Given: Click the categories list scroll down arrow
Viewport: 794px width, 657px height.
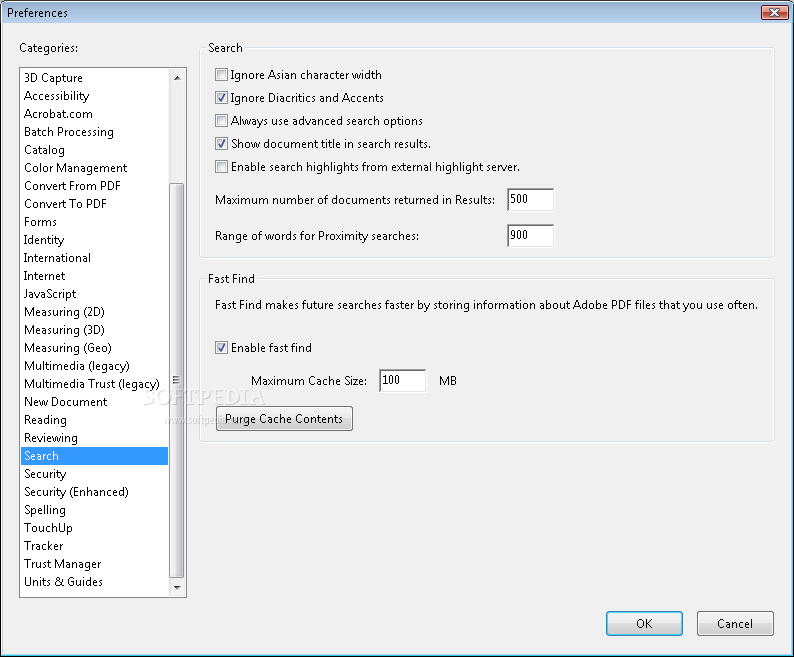Looking at the screenshot, I should 177,588.
